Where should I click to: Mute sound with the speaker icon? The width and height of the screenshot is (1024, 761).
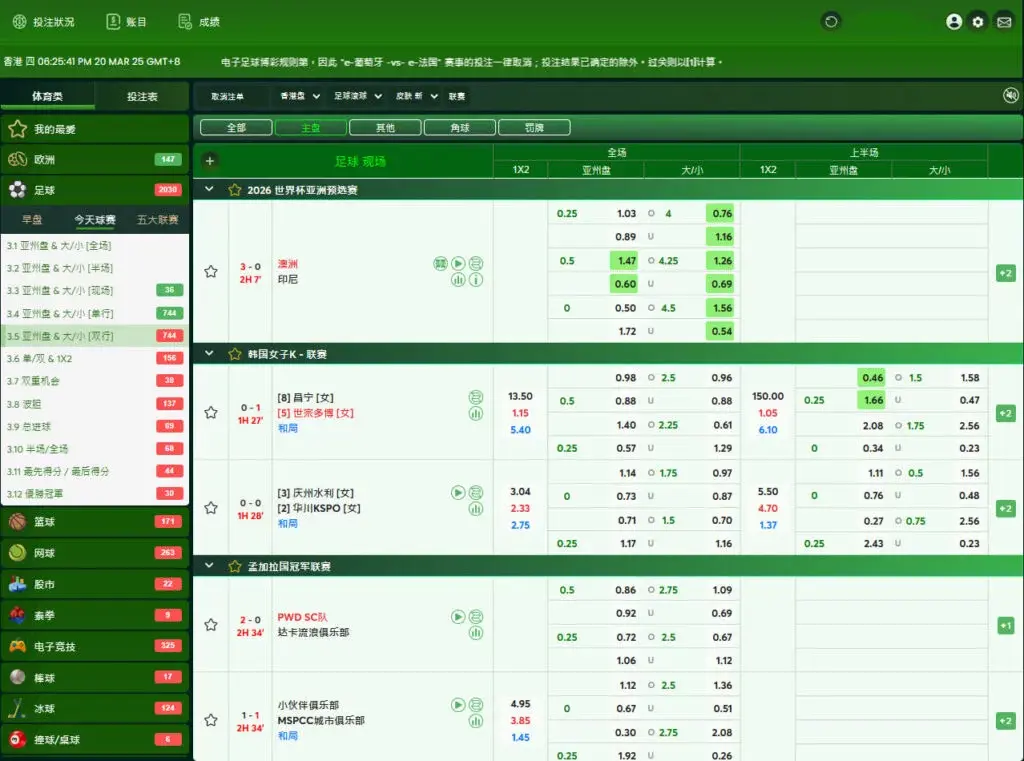point(1010,96)
